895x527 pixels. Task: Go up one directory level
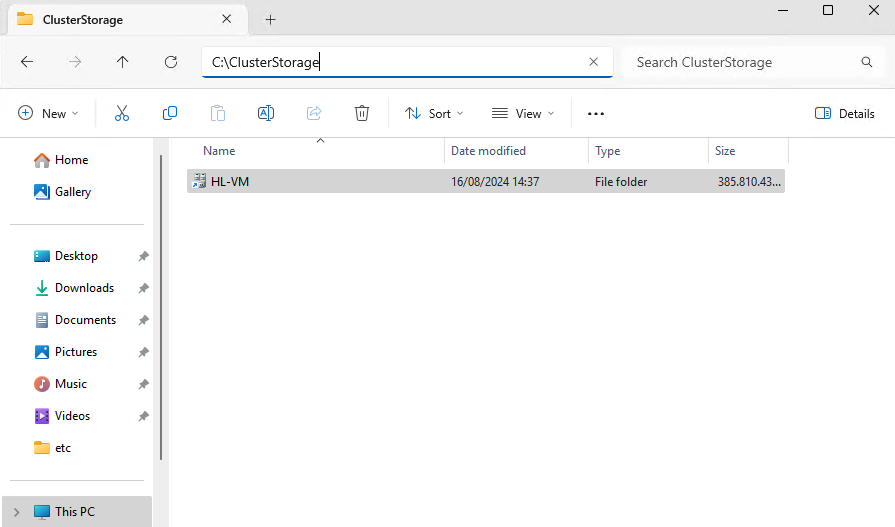point(123,62)
